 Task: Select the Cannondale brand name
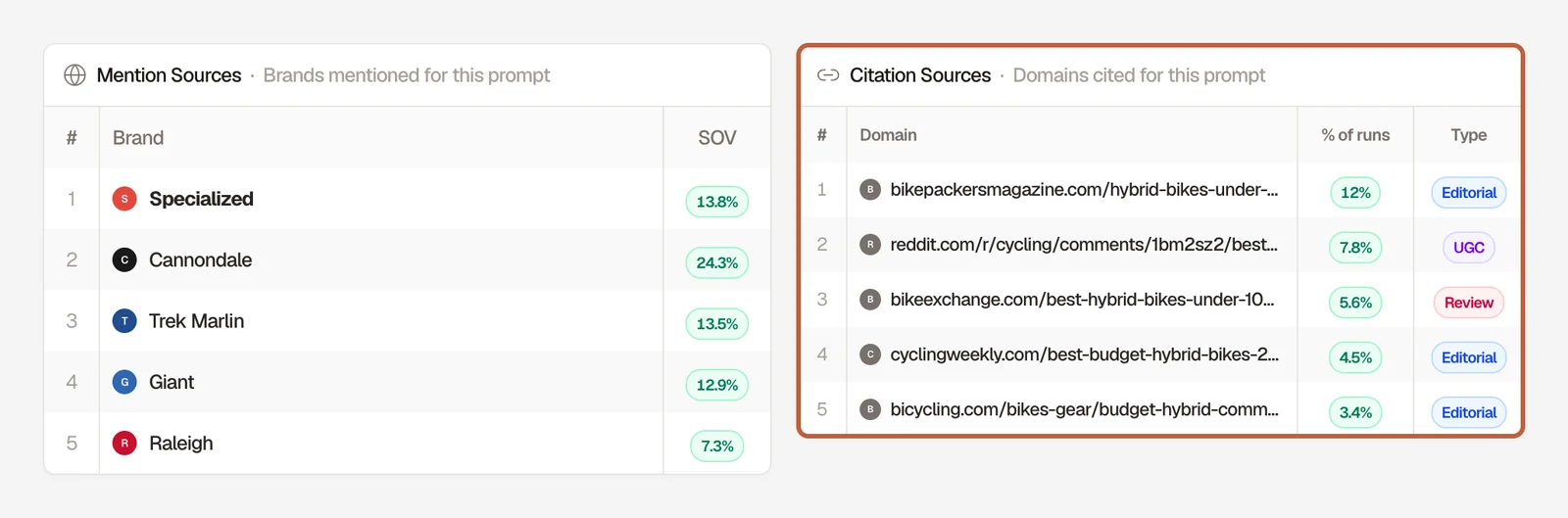coord(200,259)
